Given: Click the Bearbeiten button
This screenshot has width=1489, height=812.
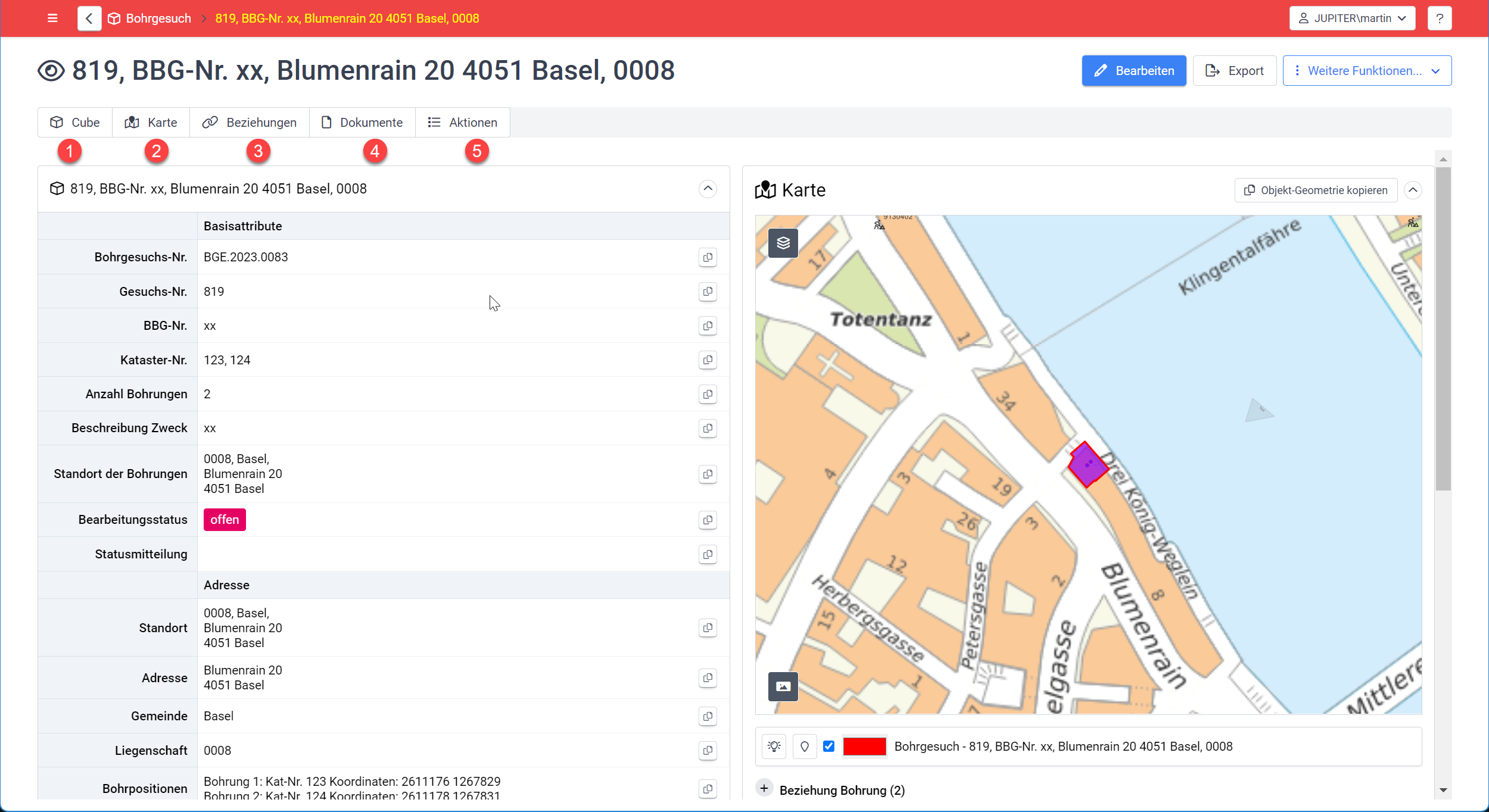Looking at the screenshot, I should click(x=1134, y=71).
